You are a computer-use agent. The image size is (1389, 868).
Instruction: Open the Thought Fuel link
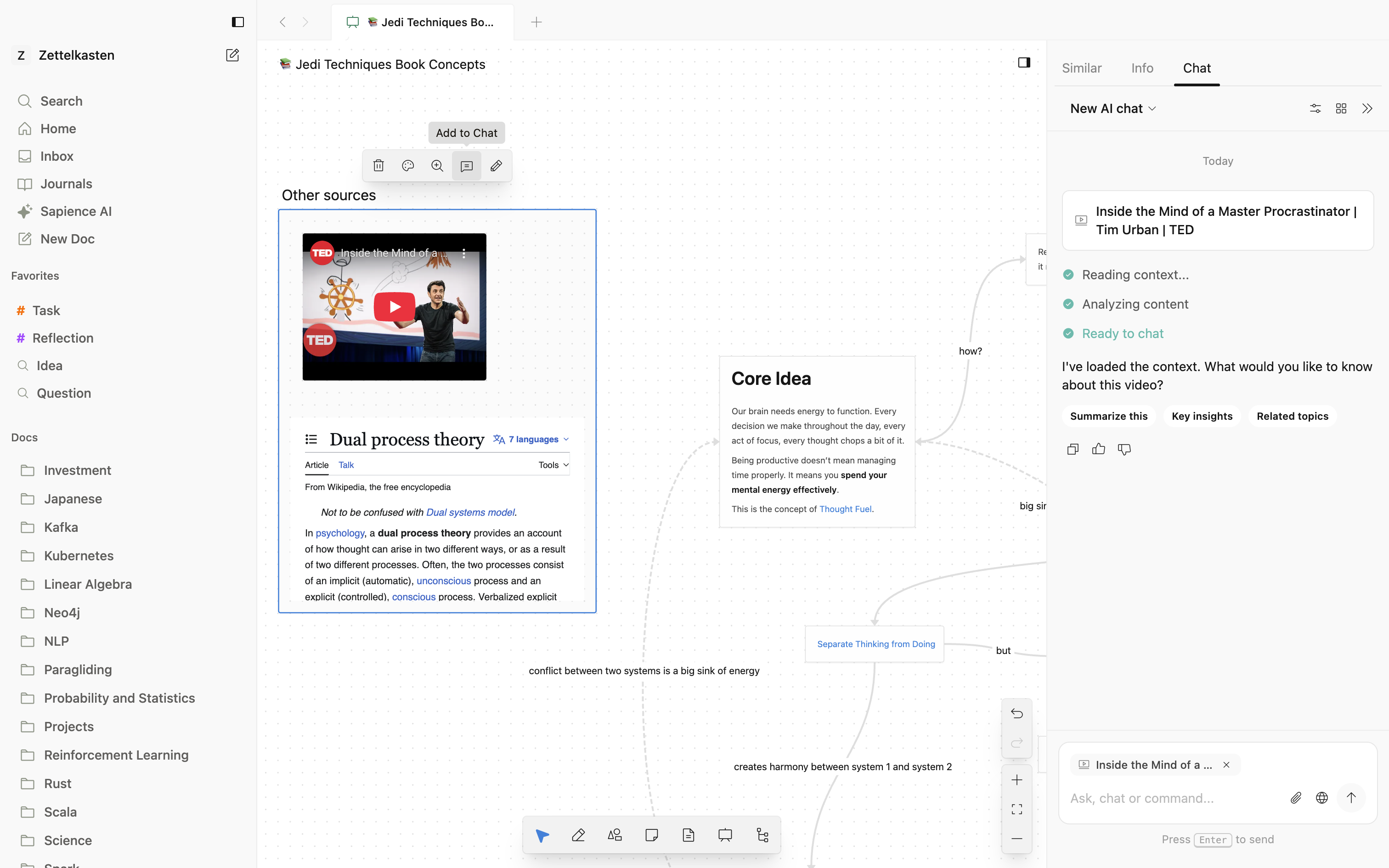pos(846,509)
